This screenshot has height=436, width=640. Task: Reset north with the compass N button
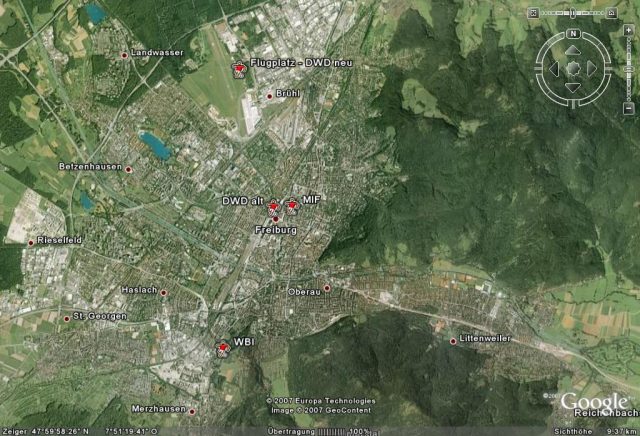coord(573,33)
